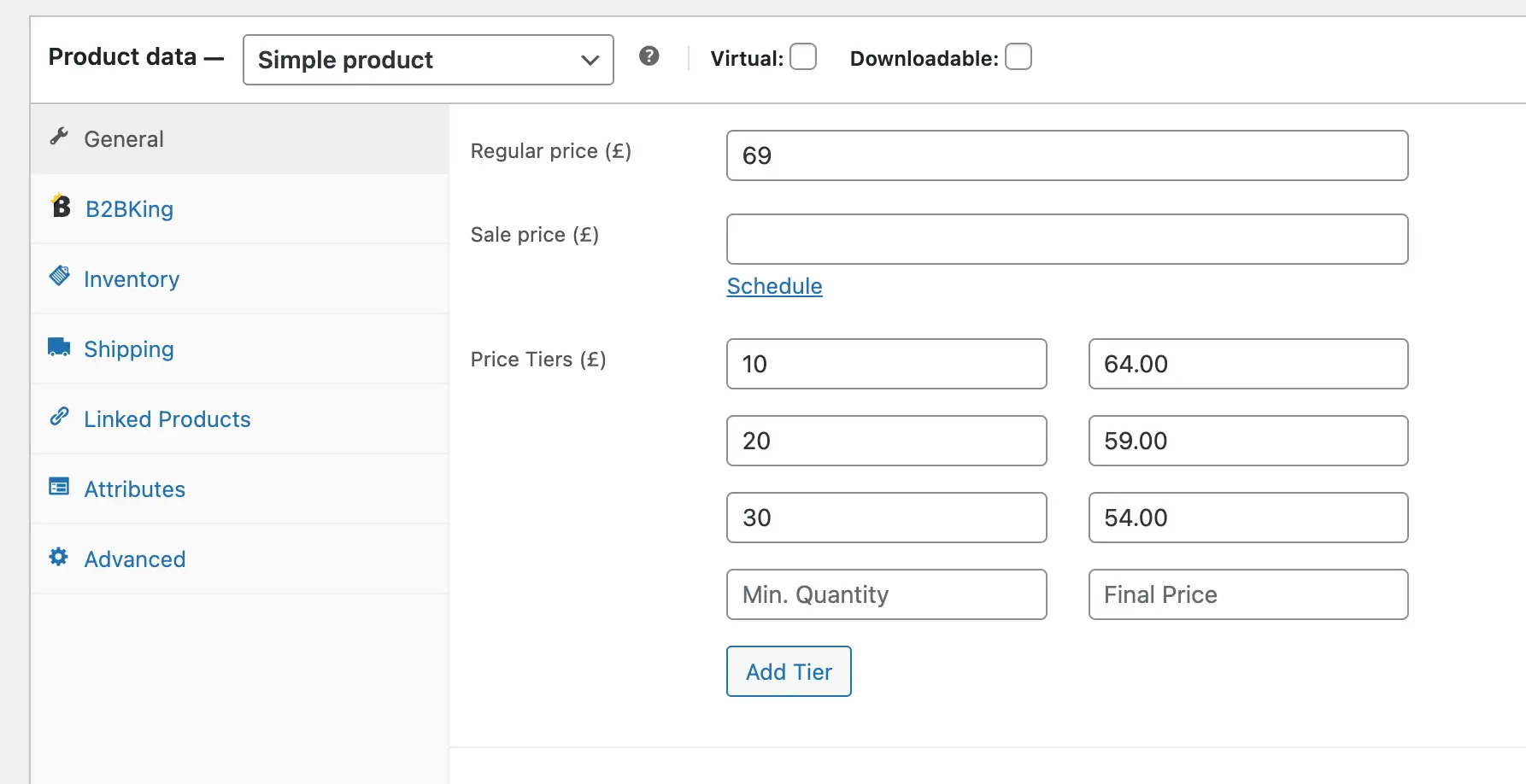Focus the Regular price field
The width and height of the screenshot is (1526, 784).
click(1066, 155)
